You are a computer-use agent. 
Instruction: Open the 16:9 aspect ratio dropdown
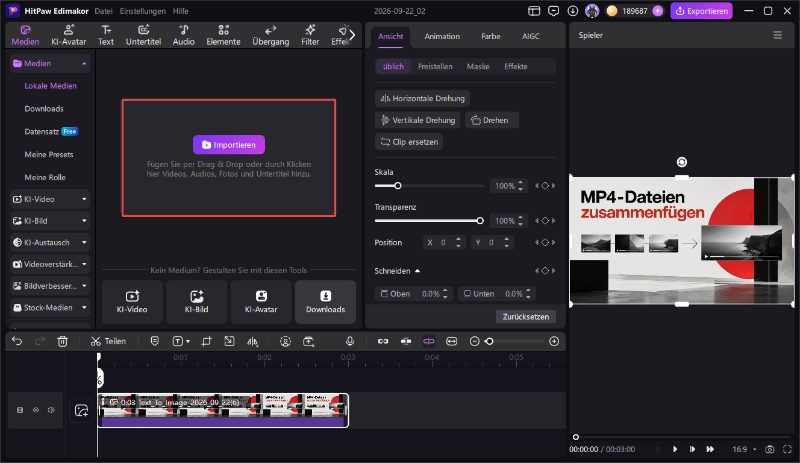pyautogui.click(x=744, y=449)
